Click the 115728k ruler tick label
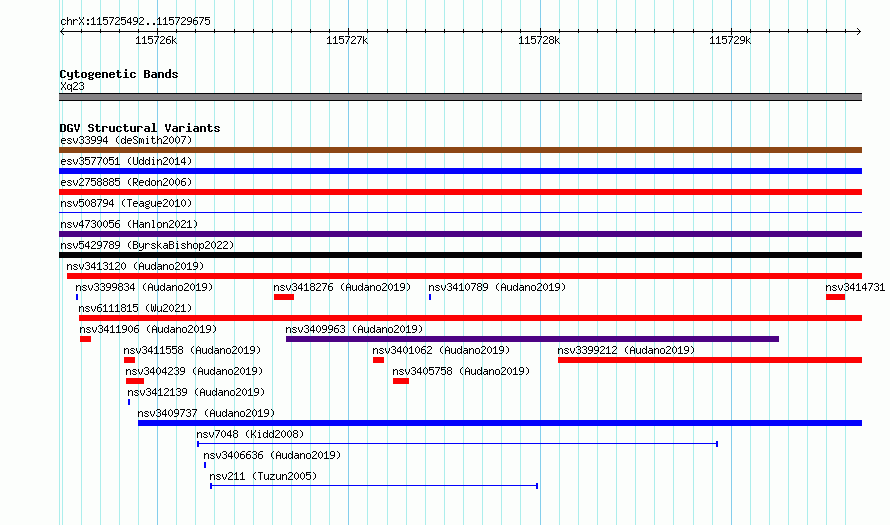This screenshot has height=525, width=890. [x=539, y=40]
